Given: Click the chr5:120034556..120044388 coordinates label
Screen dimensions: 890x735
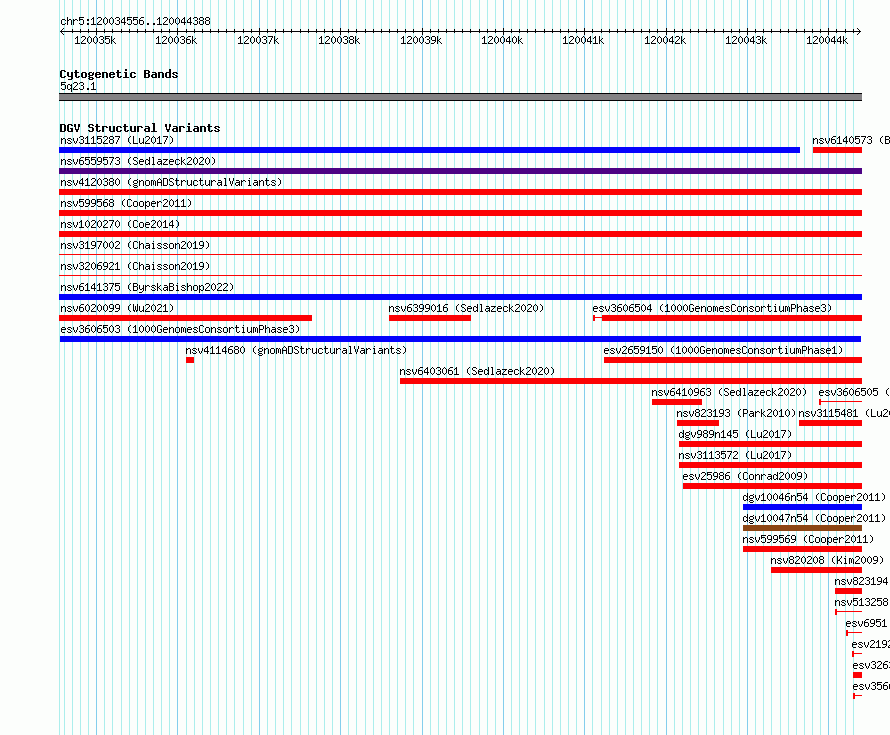Looking at the screenshot, I should pyautogui.click(x=135, y=21).
